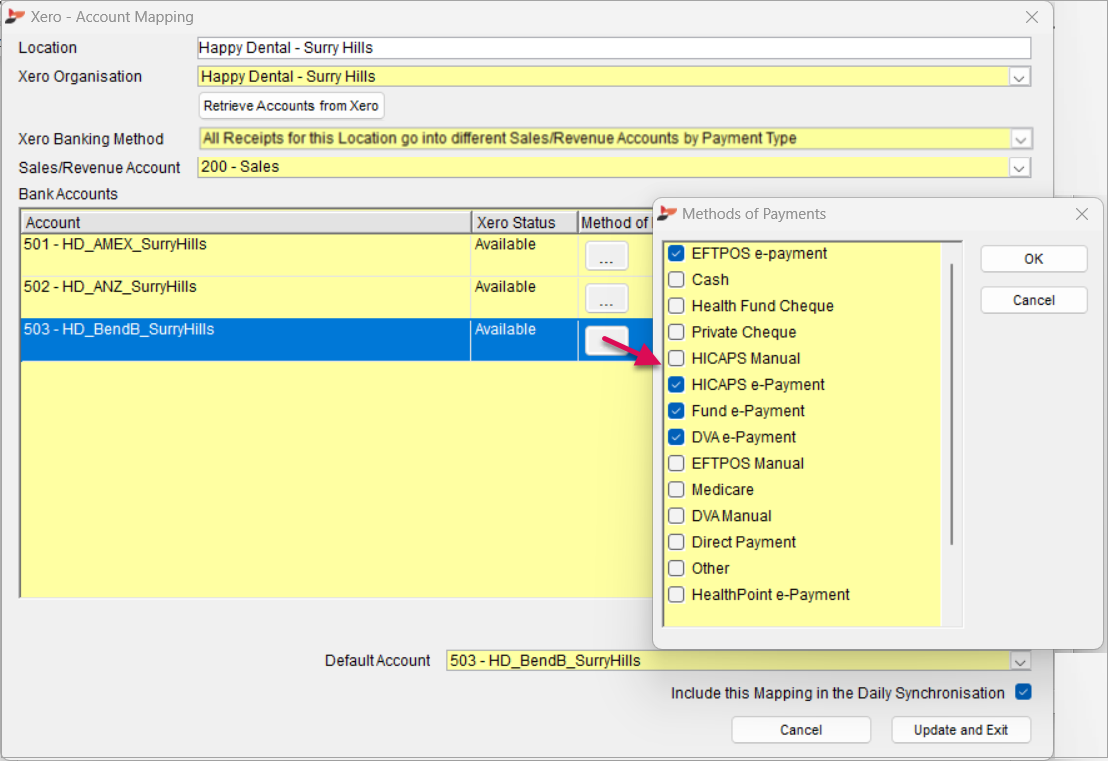Click Cancel at bottom of Account Mapping
The height and width of the screenshot is (761, 1108).
pyautogui.click(x=801, y=730)
